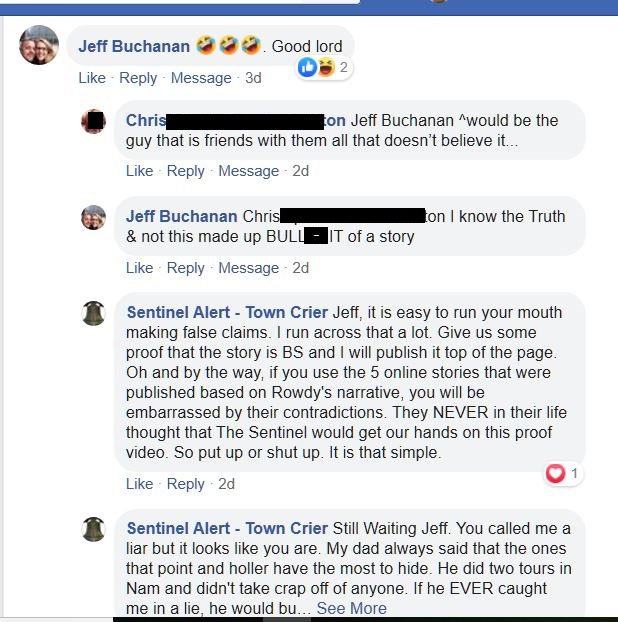Viewport: 618px width, 622px height.
Task: Click Jeff Buchanan's top comment profile picture
Action: point(39,45)
